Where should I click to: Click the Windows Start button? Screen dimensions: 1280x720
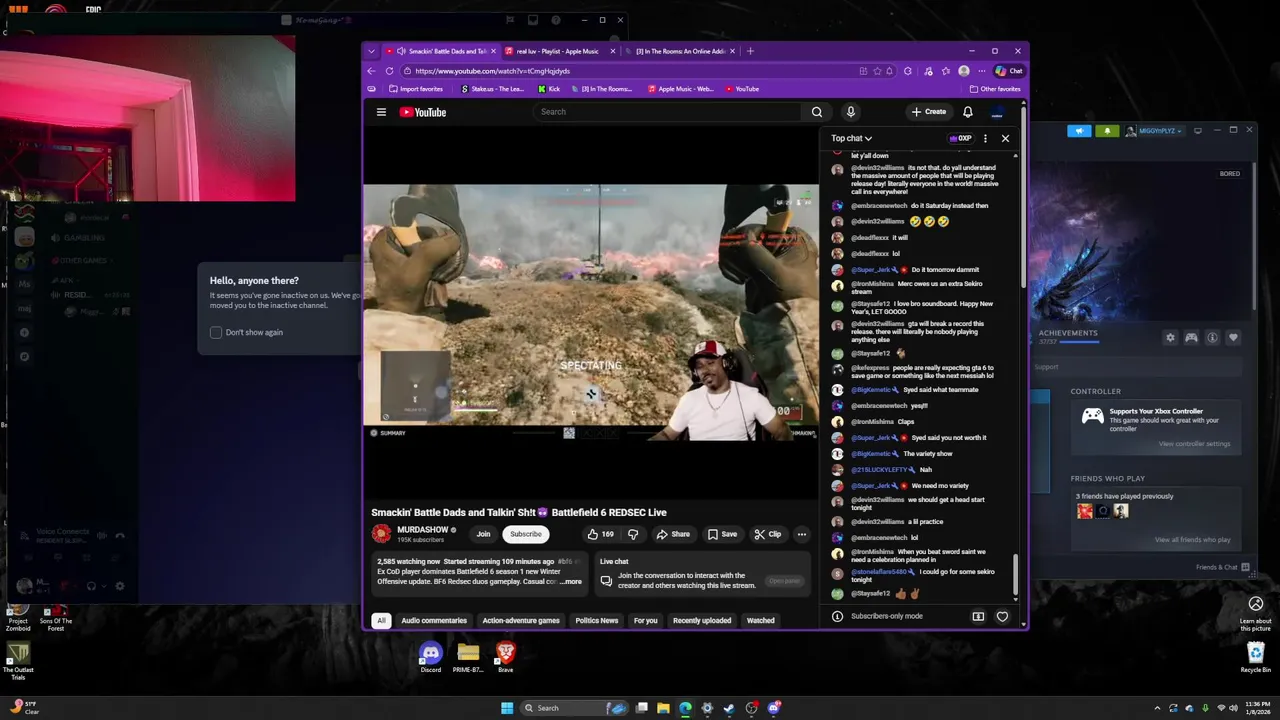tap(507, 708)
